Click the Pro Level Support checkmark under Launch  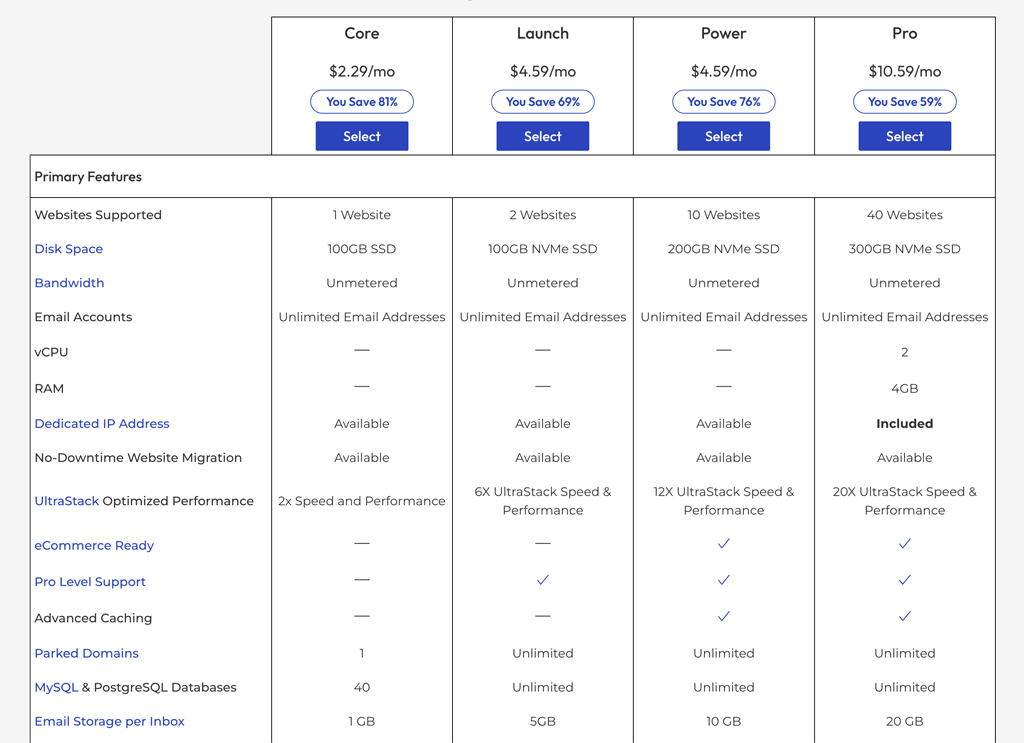[x=542, y=580]
